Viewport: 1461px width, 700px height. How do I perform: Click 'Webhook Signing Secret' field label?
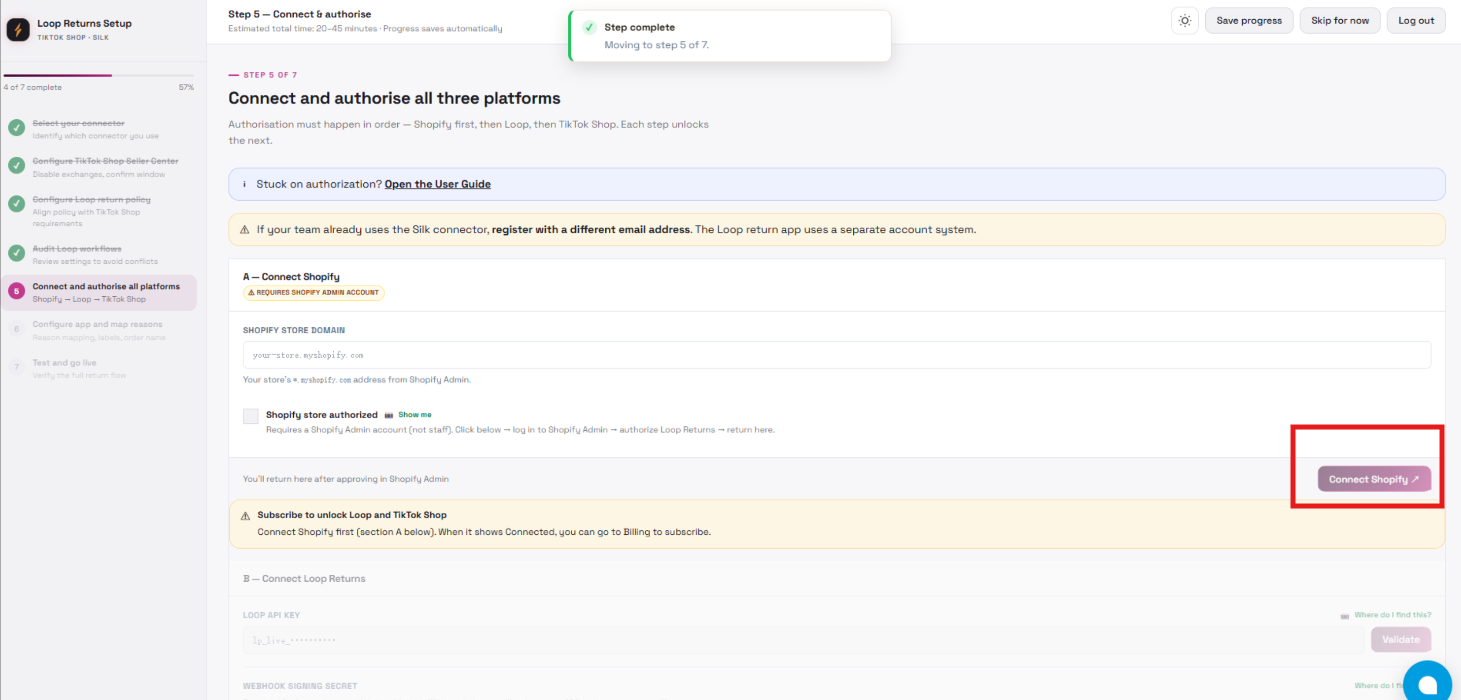coord(300,686)
